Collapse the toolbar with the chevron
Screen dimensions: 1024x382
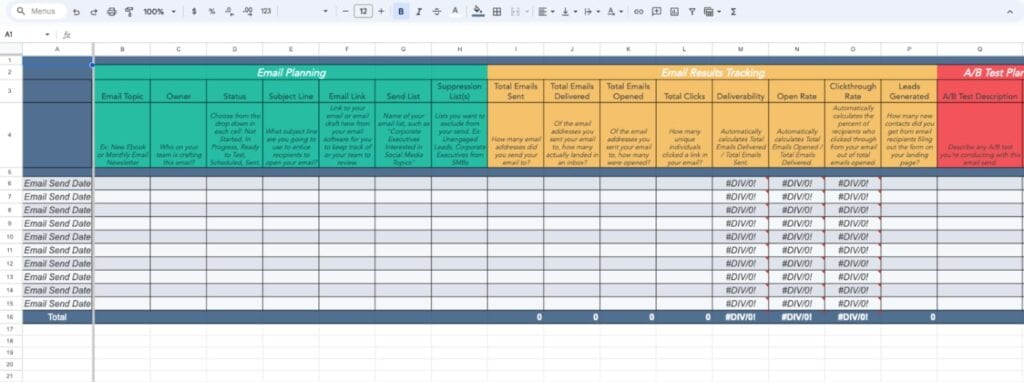[x=1009, y=12]
